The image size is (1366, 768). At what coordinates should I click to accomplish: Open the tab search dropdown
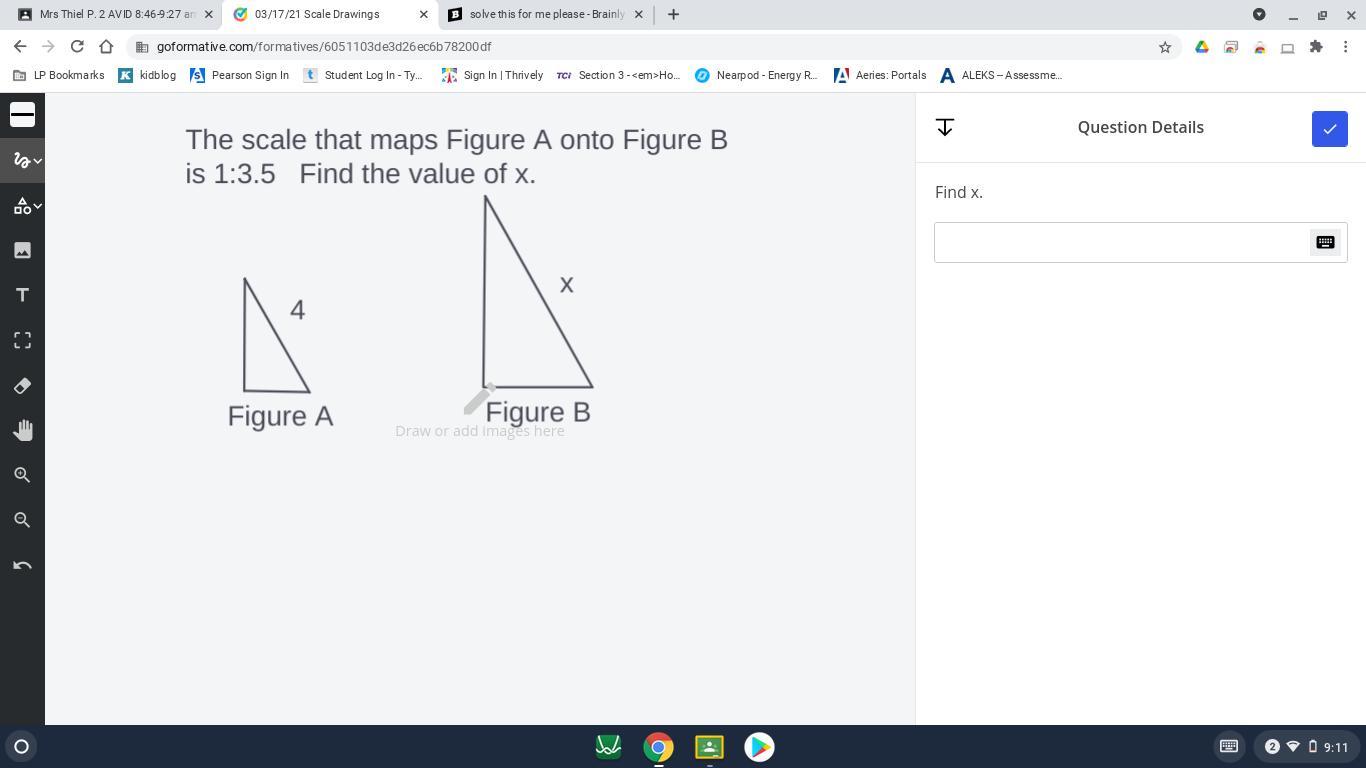pos(1259,15)
